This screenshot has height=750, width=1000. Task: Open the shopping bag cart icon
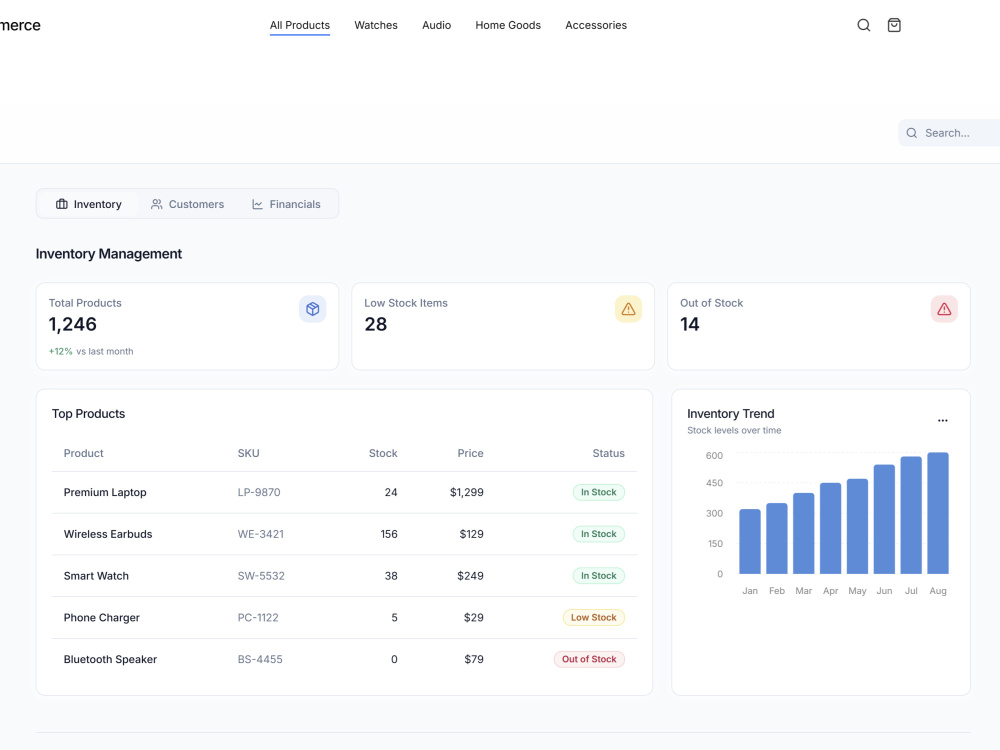pos(894,25)
